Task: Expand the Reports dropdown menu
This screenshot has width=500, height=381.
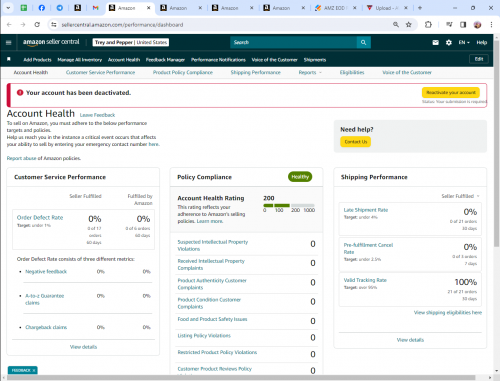Action: (x=310, y=72)
